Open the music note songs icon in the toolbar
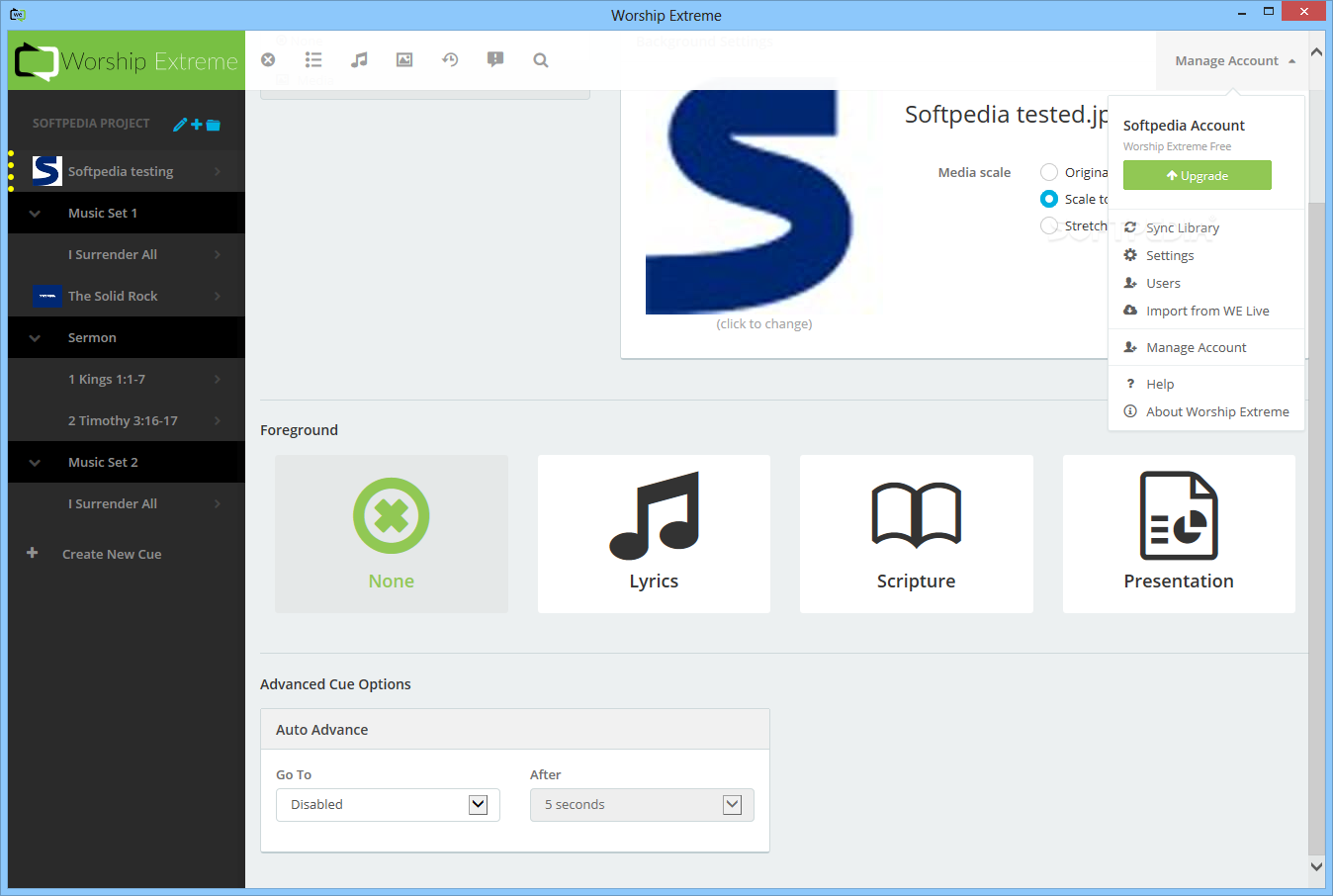Viewport: 1333px width, 896px height. point(359,59)
